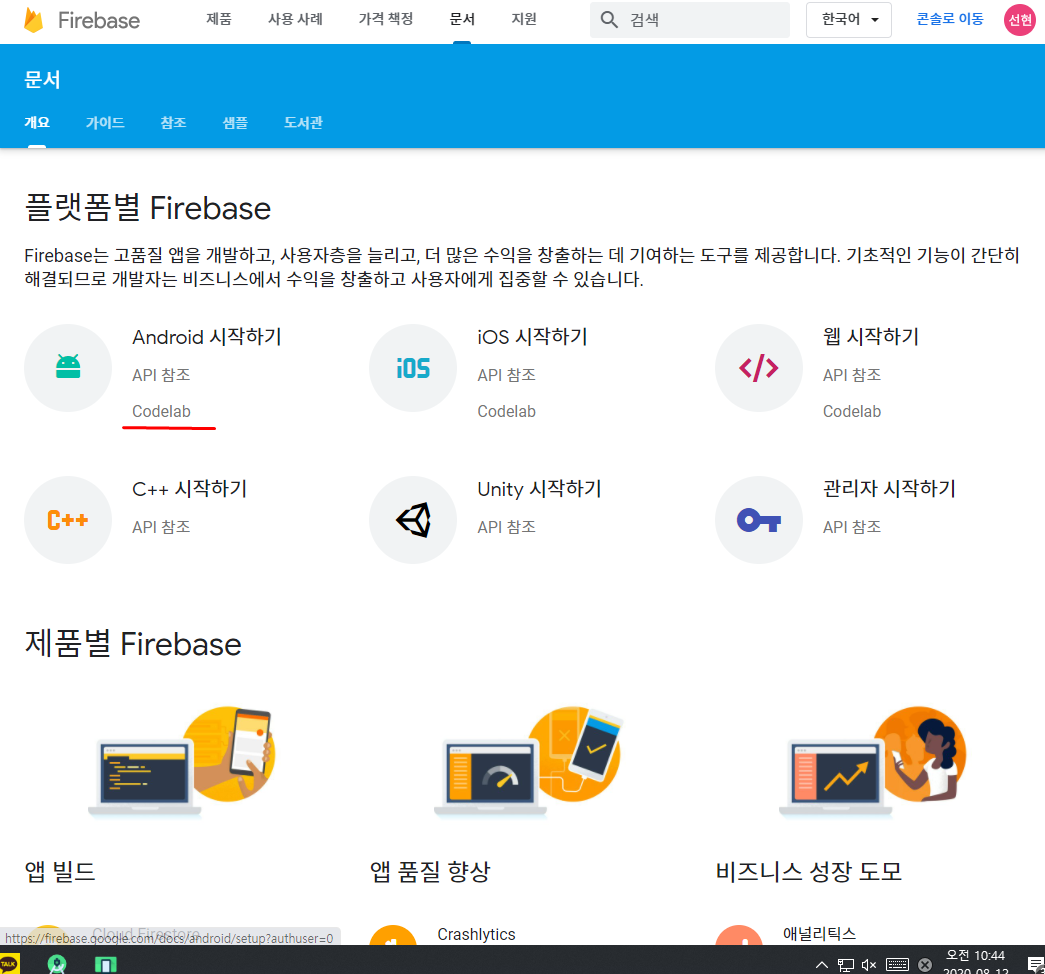1045x974 pixels.
Task: Click the Crashlytics product icon
Action: pyautogui.click(x=393, y=935)
